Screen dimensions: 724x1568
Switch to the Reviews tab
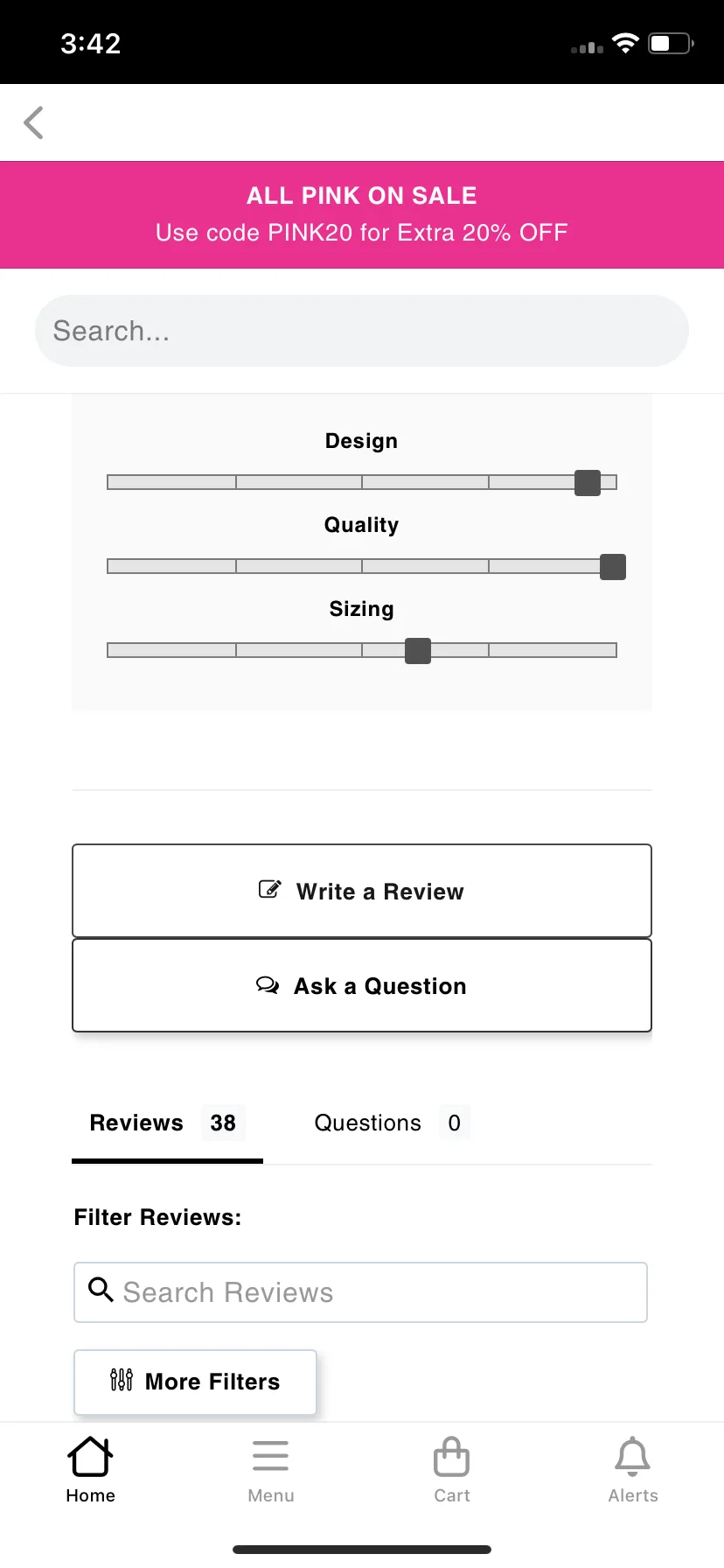pyautogui.click(x=167, y=1123)
